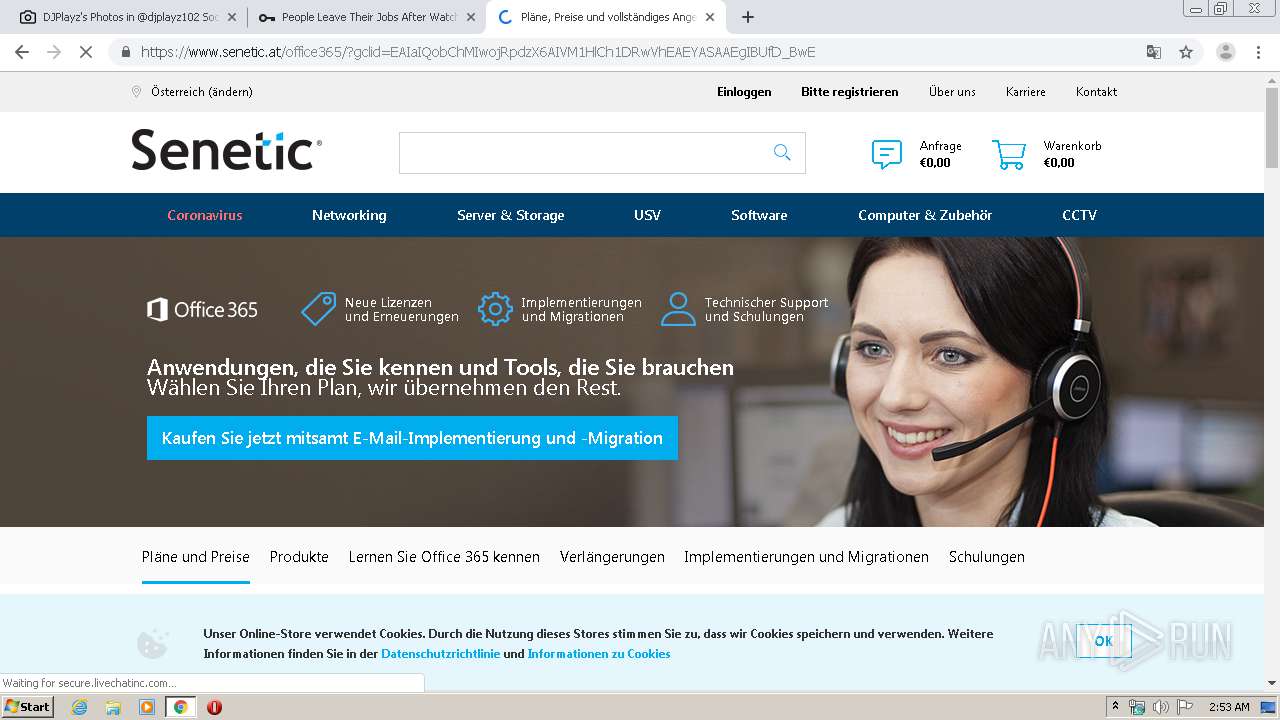Viewport: 1280px width, 720px height.
Task: Open the Software category
Action: (759, 215)
